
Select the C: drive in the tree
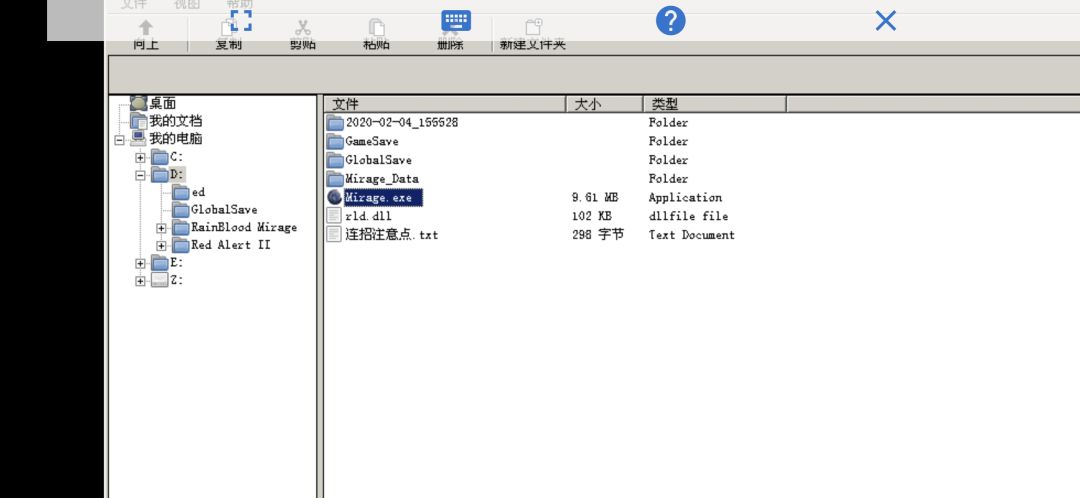176,157
